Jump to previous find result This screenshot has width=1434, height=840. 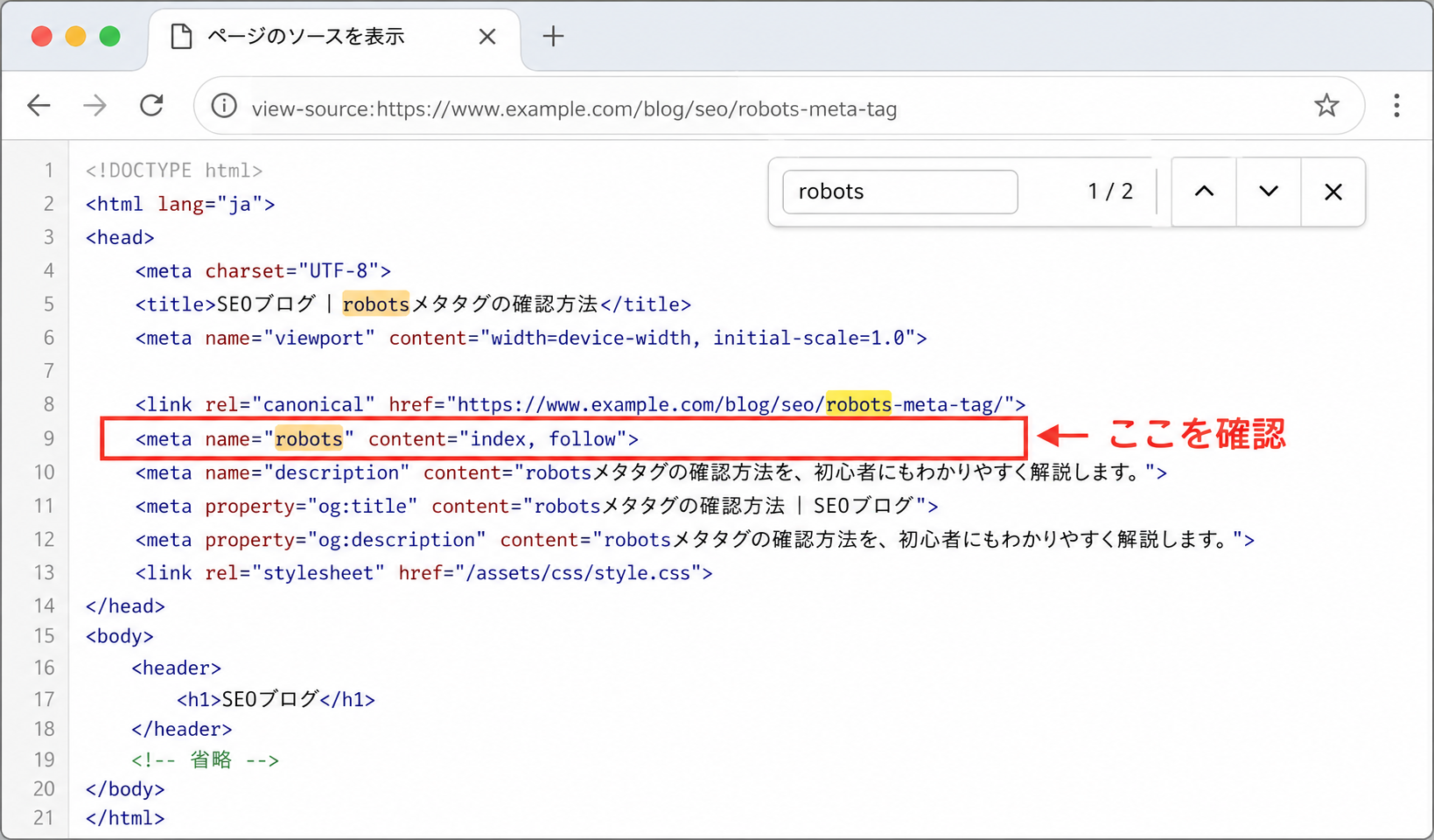coord(1204,192)
